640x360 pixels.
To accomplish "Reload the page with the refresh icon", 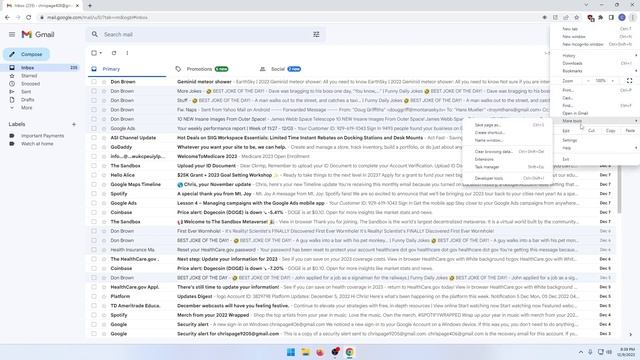I will click(x=29, y=18).
